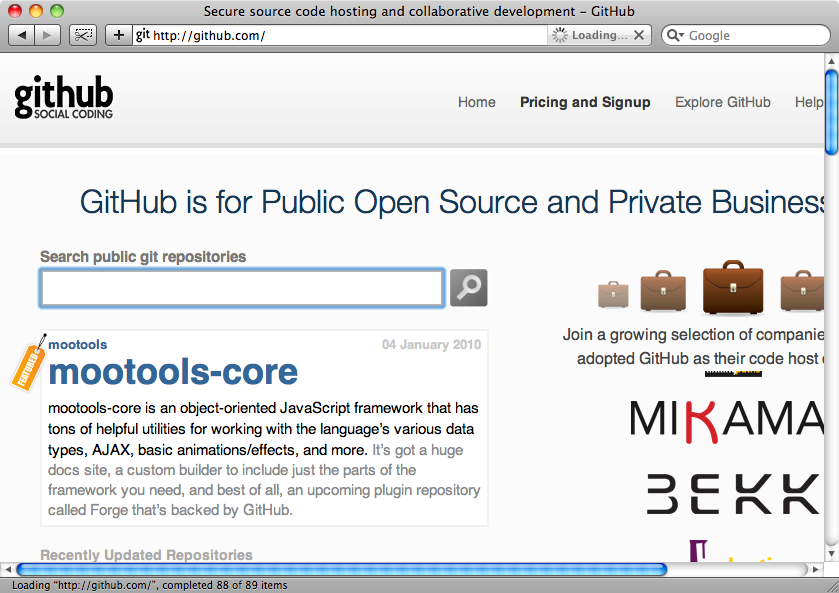The height and width of the screenshot is (593, 839).
Task: Click the loading spinner indicator
Action: point(560,35)
